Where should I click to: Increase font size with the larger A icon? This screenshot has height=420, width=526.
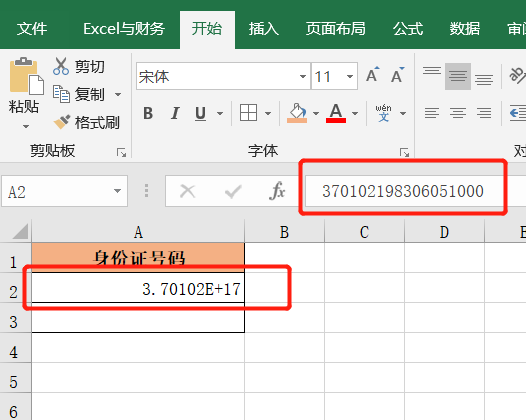(x=372, y=75)
